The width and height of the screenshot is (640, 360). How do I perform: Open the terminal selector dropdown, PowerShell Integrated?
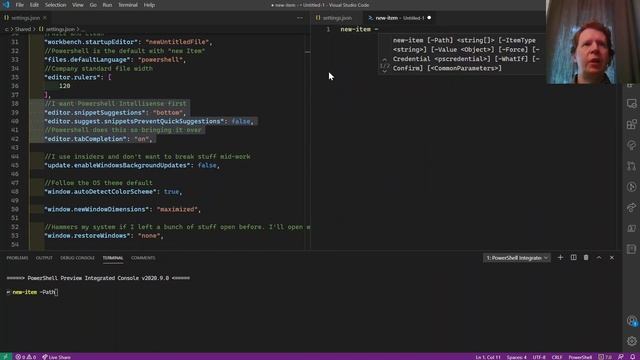tap(517, 258)
